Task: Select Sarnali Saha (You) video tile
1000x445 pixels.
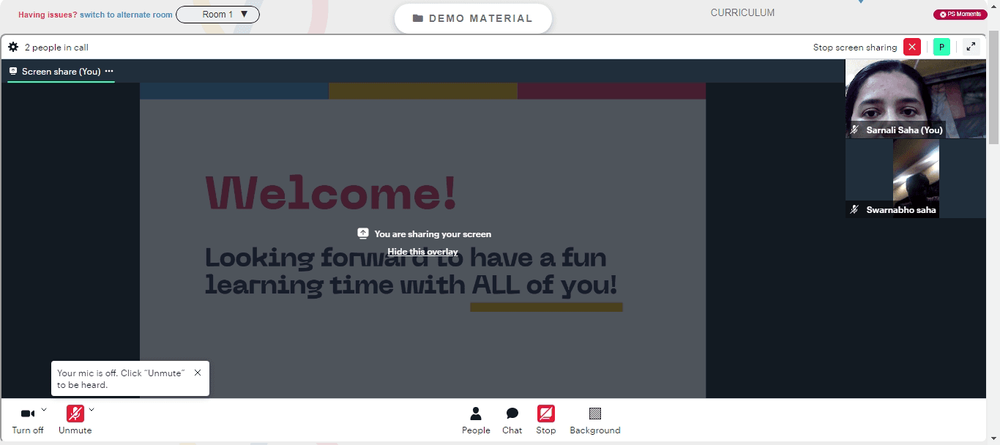Action: [x=915, y=99]
